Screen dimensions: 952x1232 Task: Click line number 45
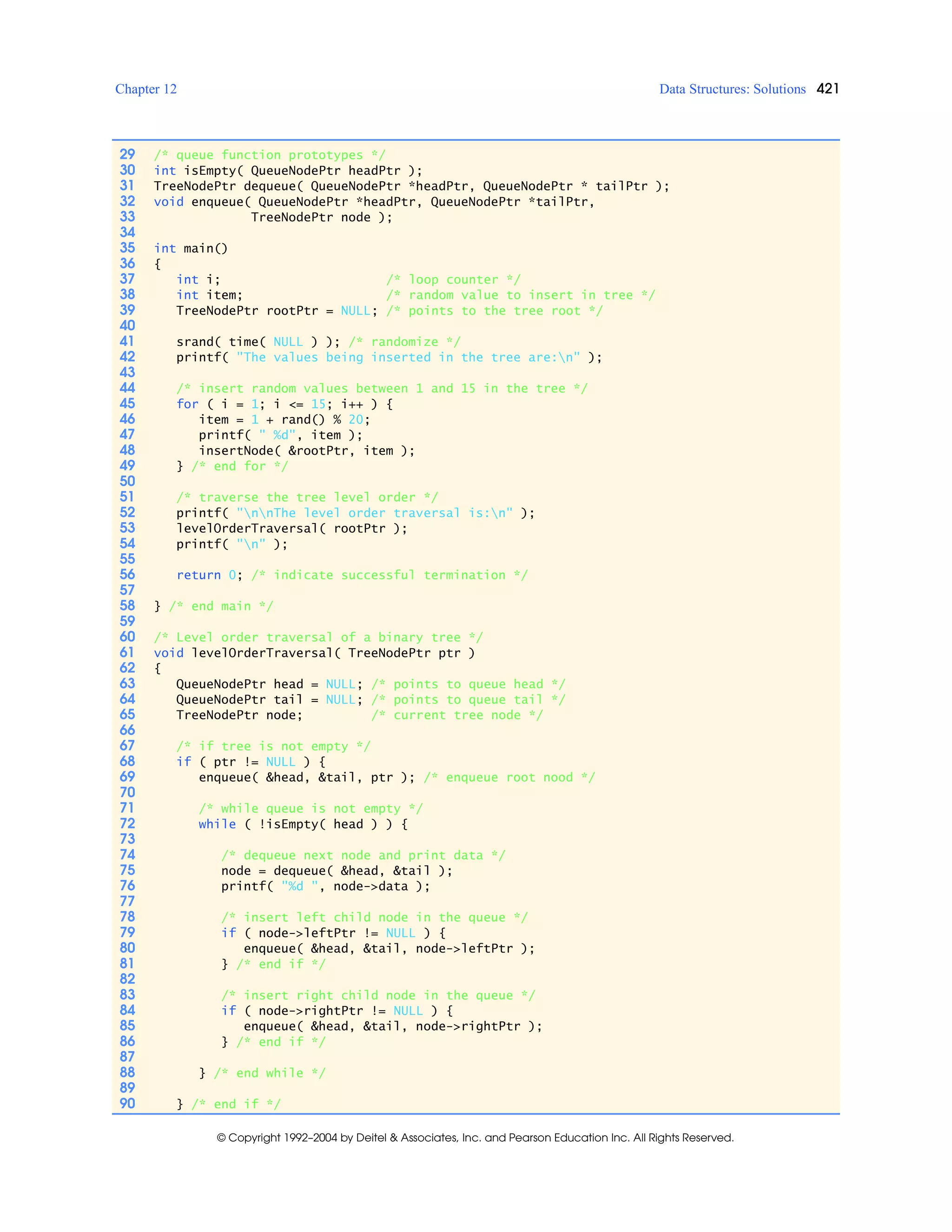point(127,404)
